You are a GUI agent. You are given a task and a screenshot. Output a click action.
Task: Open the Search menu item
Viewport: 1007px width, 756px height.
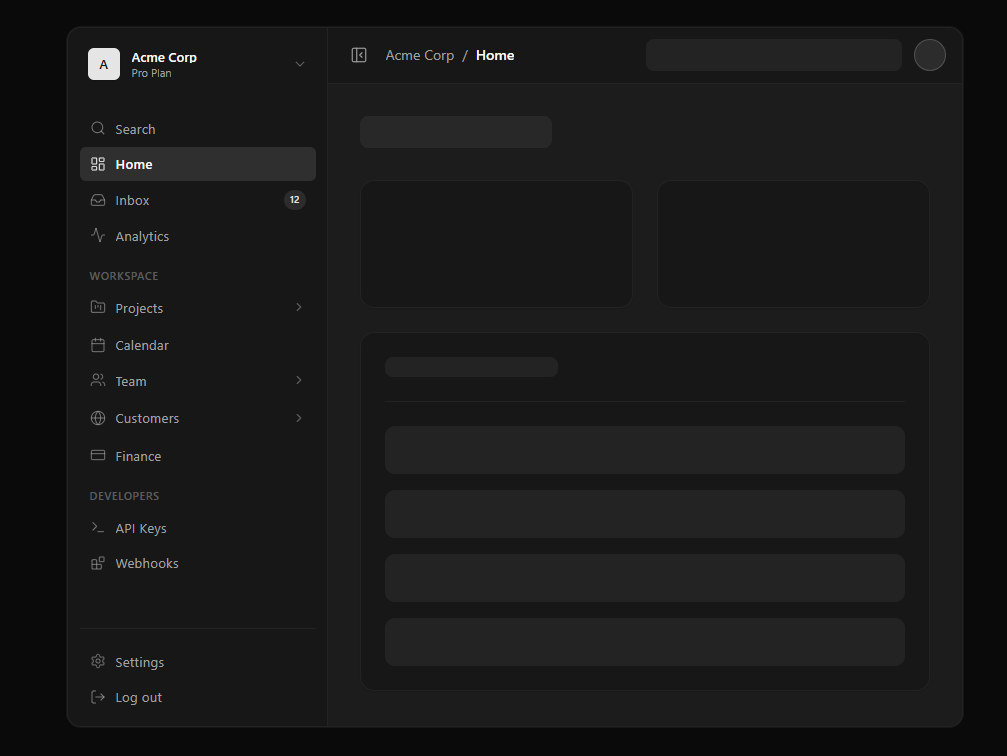198,129
